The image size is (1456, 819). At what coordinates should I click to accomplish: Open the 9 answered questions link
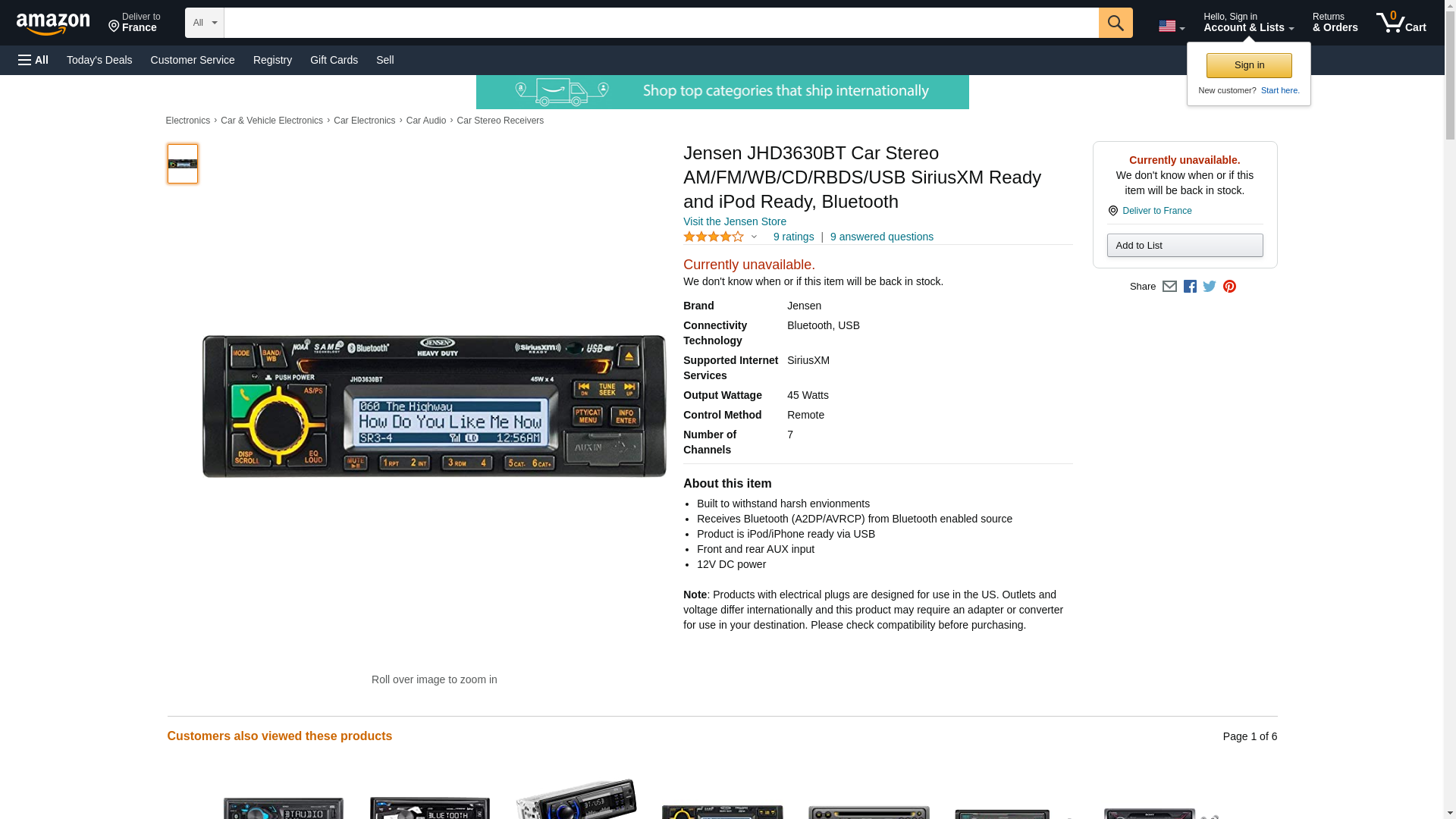click(x=881, y=237)
